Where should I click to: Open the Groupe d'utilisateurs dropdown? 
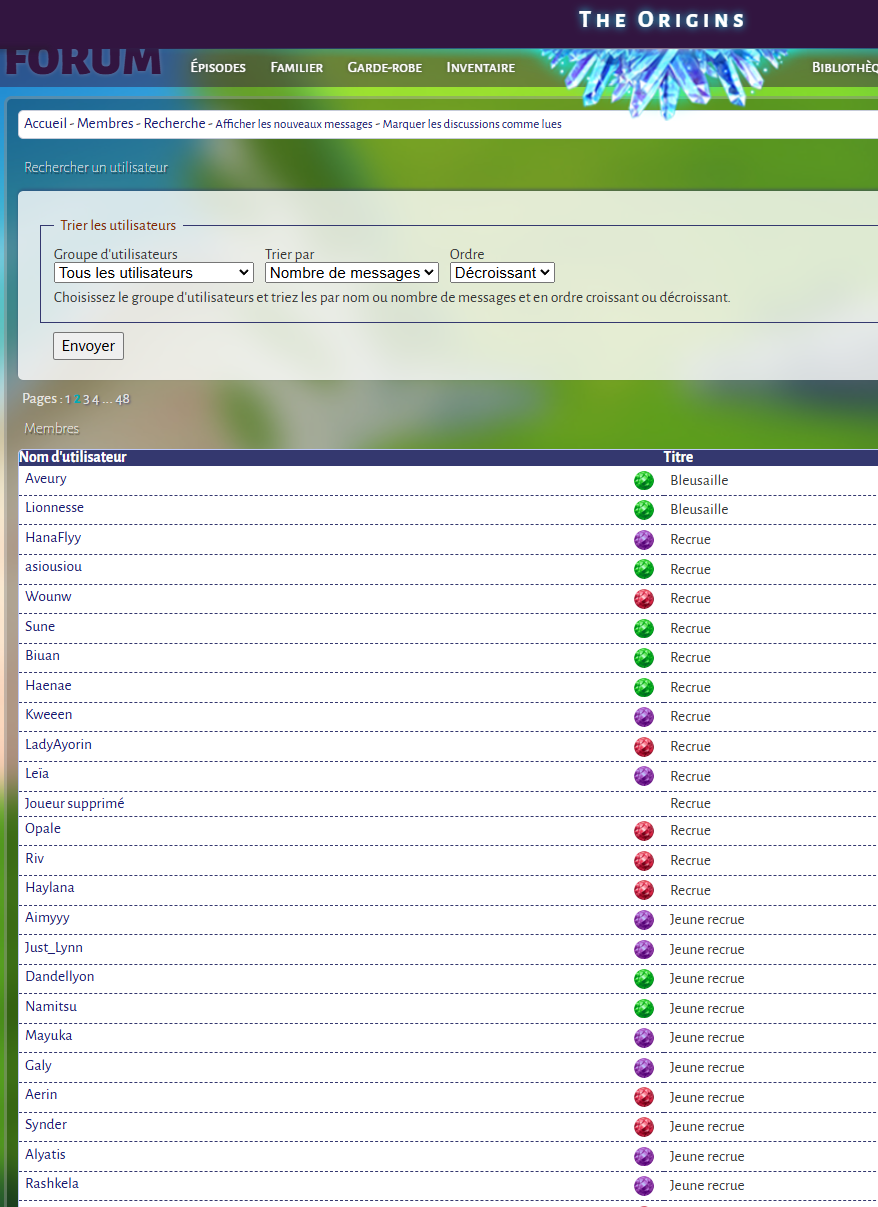tap(154, 272)
